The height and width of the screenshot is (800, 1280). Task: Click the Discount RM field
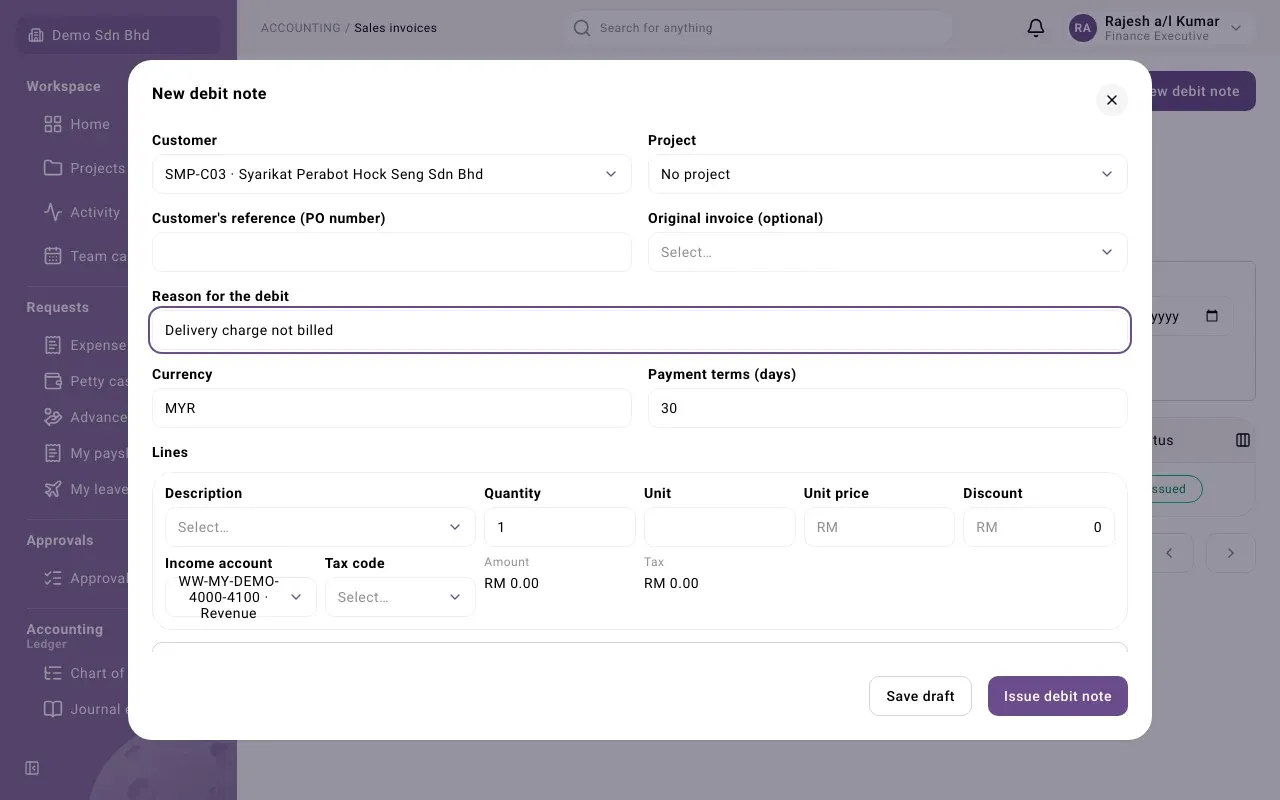tap(1039, 527)
